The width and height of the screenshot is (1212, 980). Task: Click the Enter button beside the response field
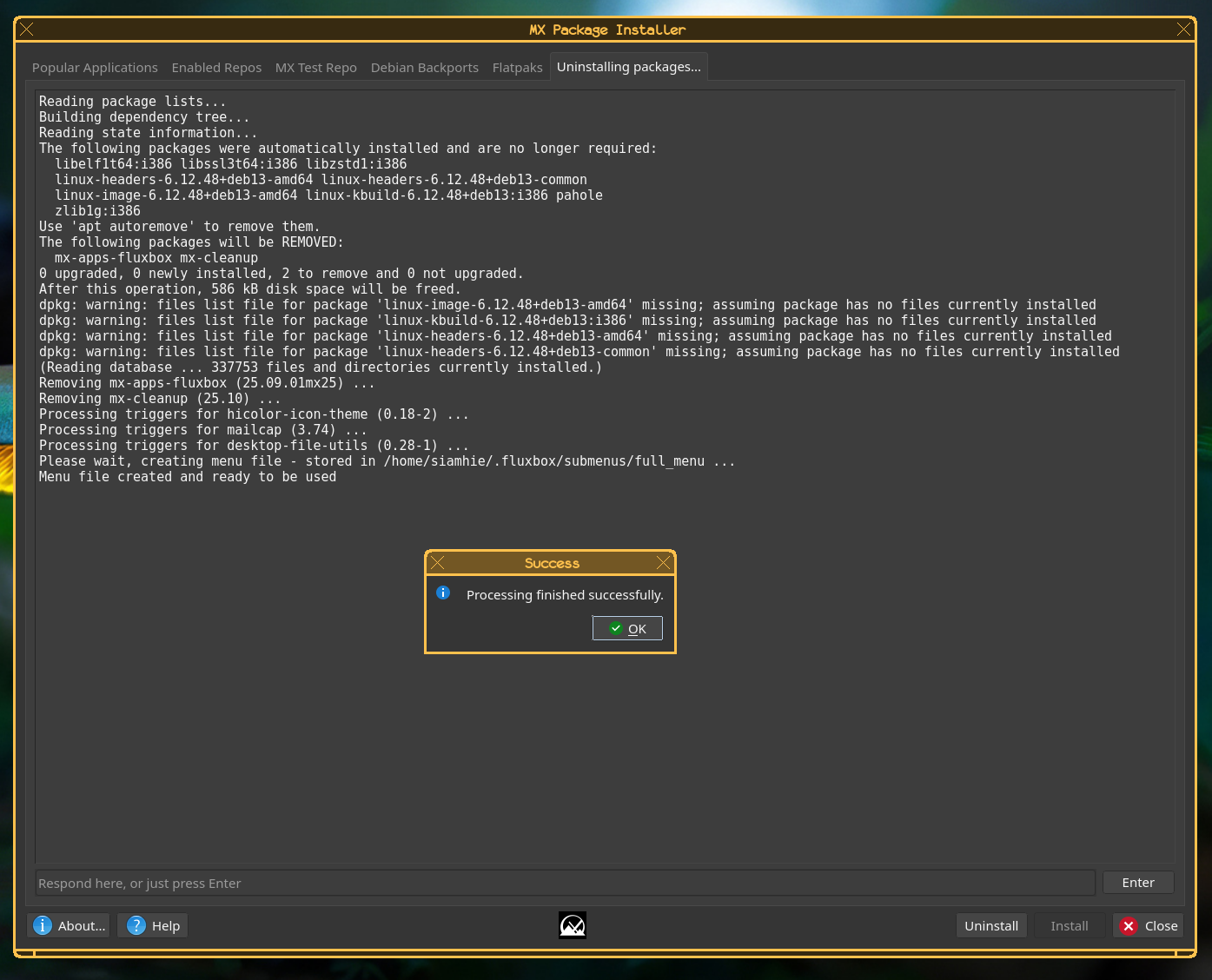coord(1138,883)
